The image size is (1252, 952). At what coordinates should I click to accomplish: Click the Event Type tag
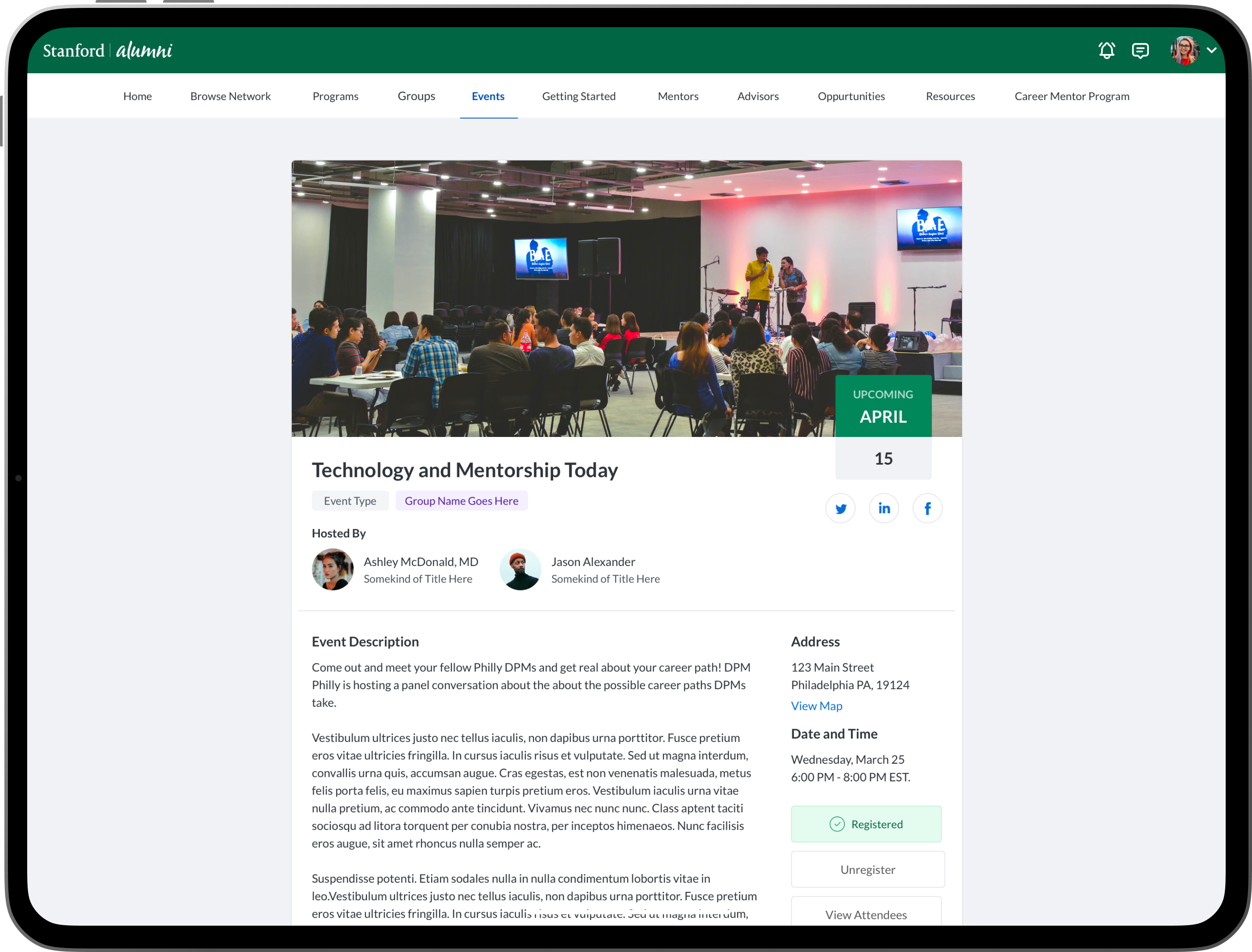350,501
